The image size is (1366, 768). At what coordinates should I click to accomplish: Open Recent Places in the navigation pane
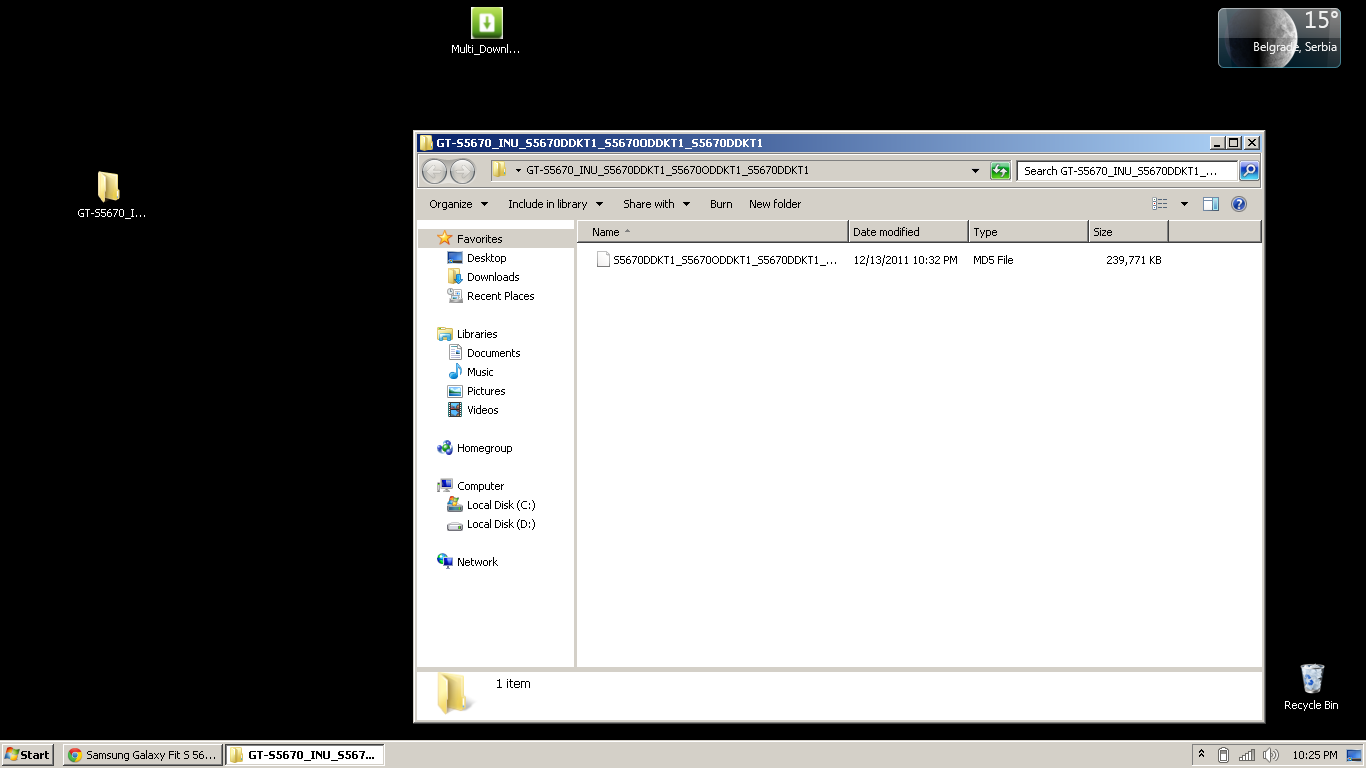coord(500,296)
